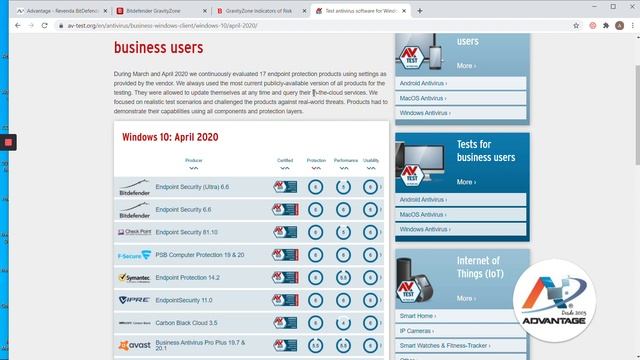Open Bitdefender Endpoint Security 6.6 certified badge
The image size is (640, 360).
[285, 209]
